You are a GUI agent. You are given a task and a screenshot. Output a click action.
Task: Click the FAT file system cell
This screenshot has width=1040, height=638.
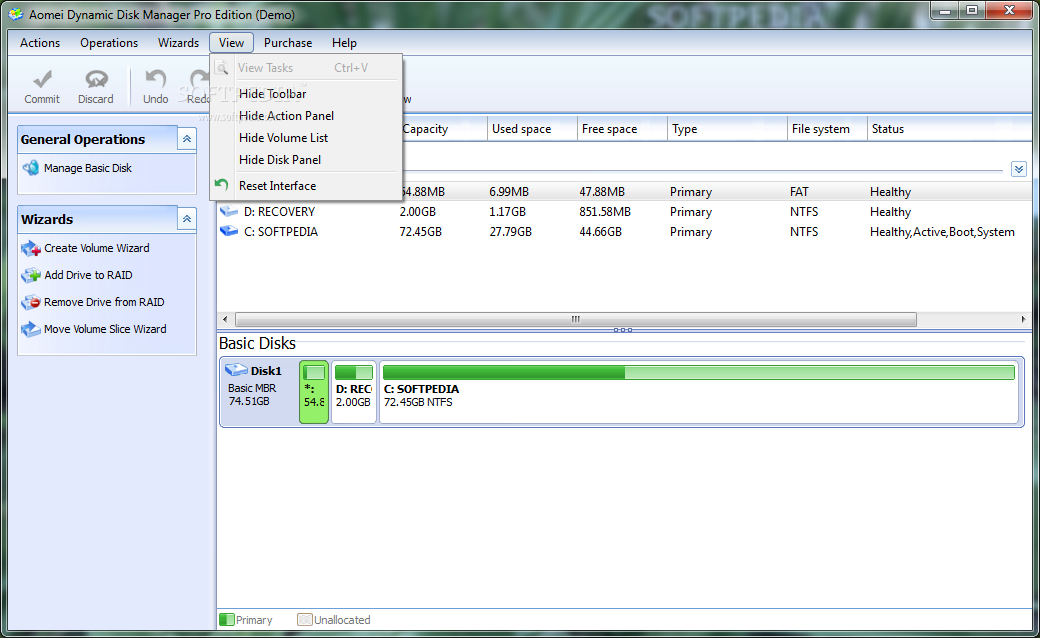coord(799,192)
